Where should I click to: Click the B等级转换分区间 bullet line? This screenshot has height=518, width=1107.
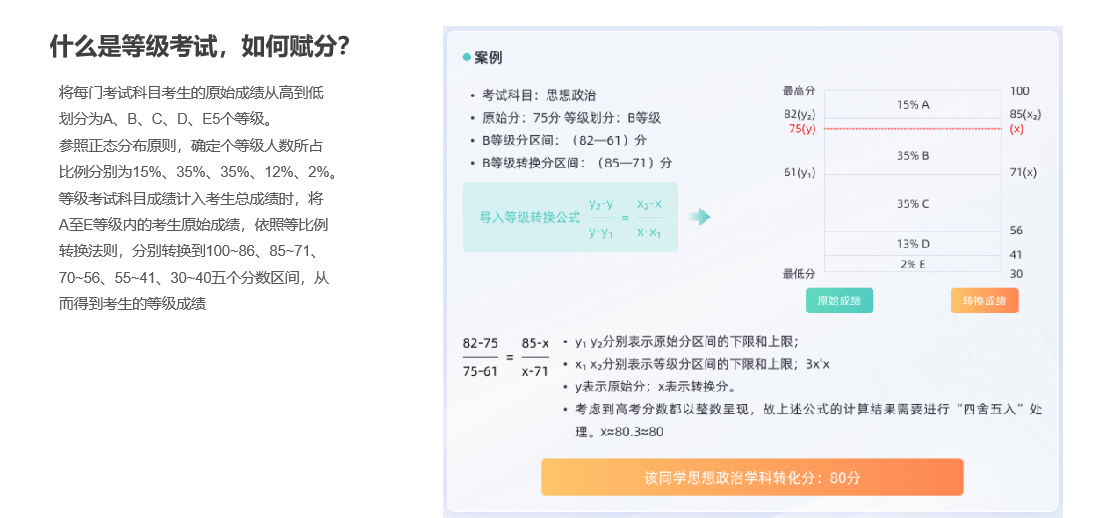click(x=571, y=163)
